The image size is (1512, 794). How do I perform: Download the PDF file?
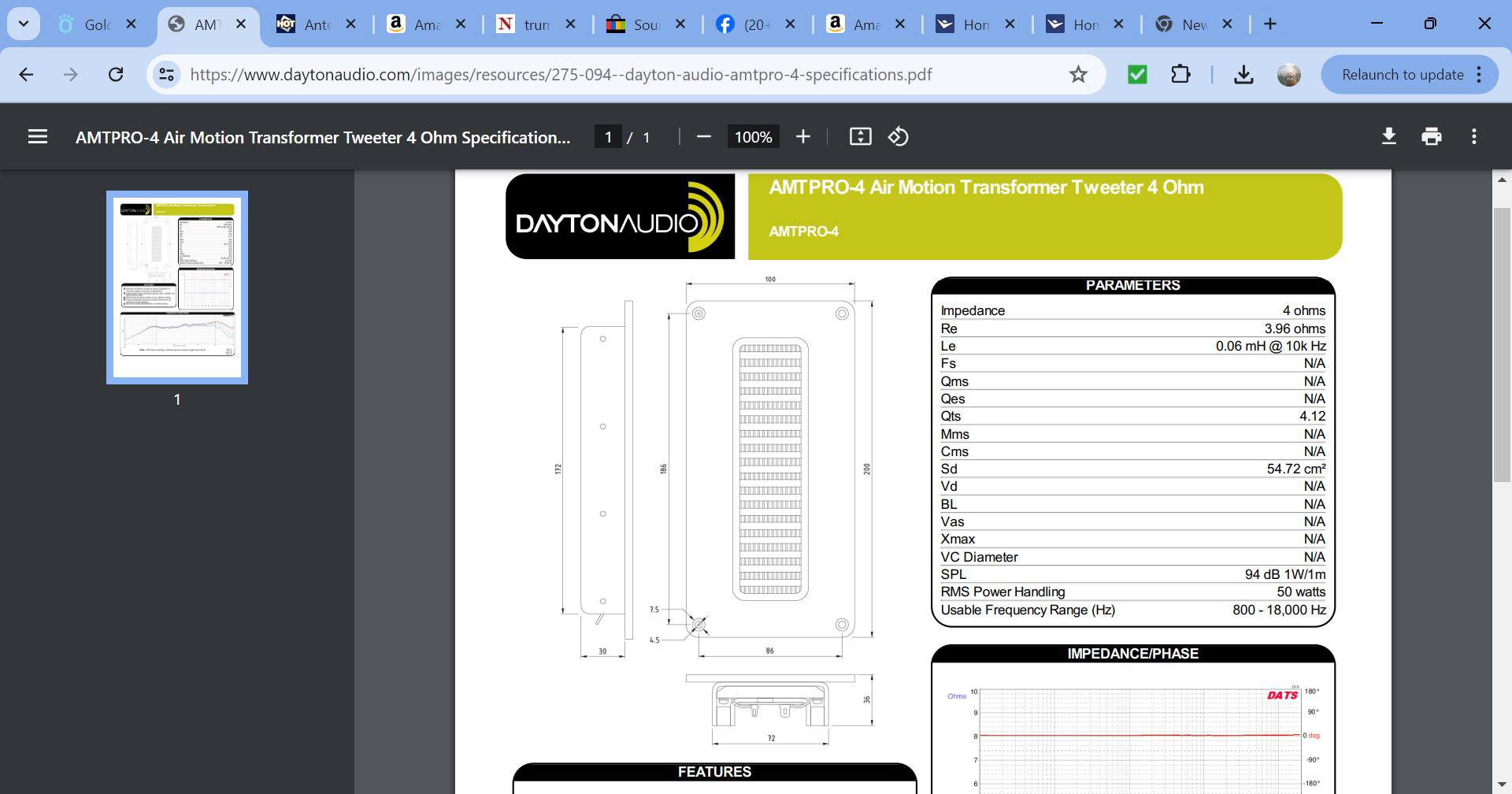(1389, 137)
